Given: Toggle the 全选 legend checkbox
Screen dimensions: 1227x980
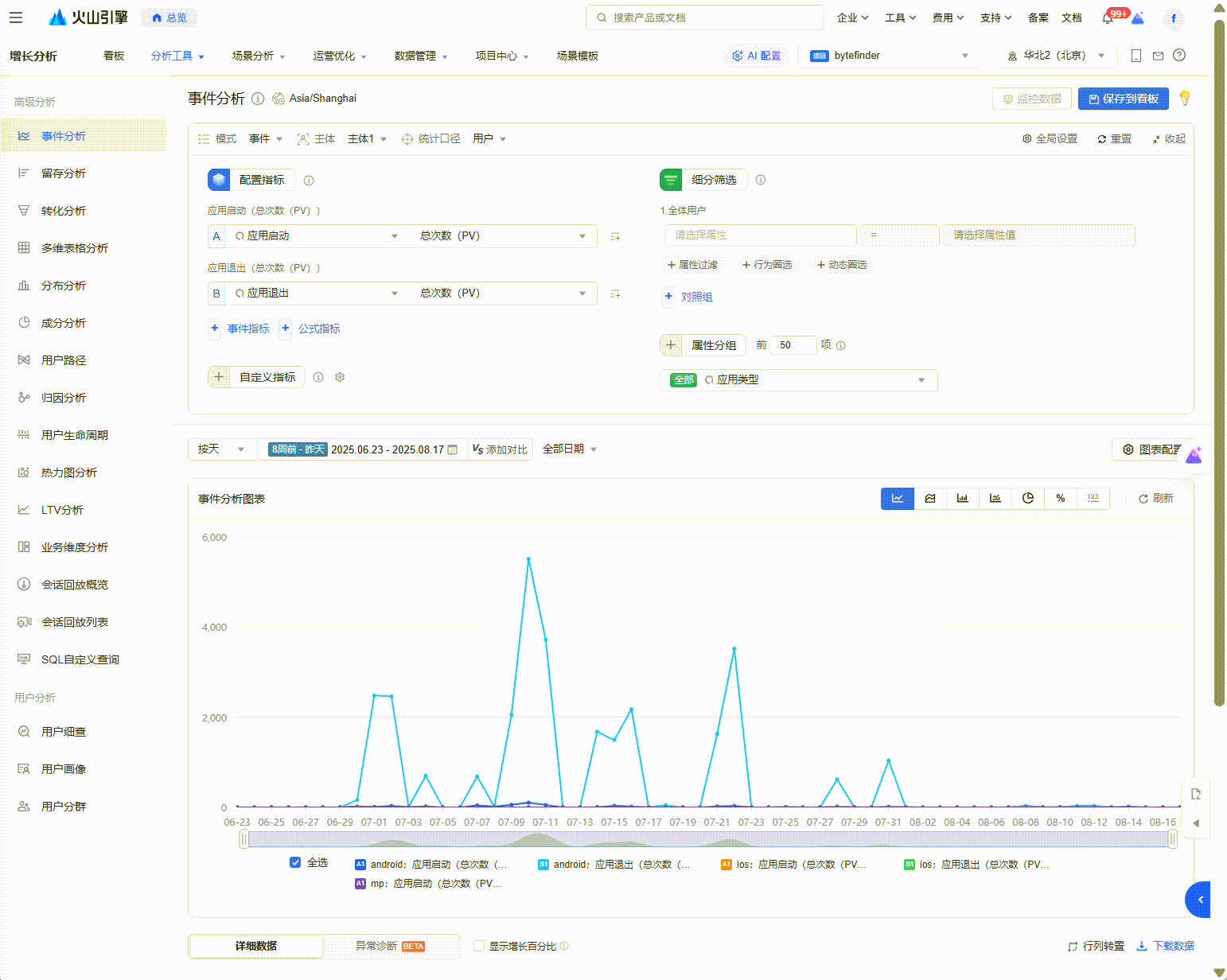Looking at the screenshot, I should point(295,862).
